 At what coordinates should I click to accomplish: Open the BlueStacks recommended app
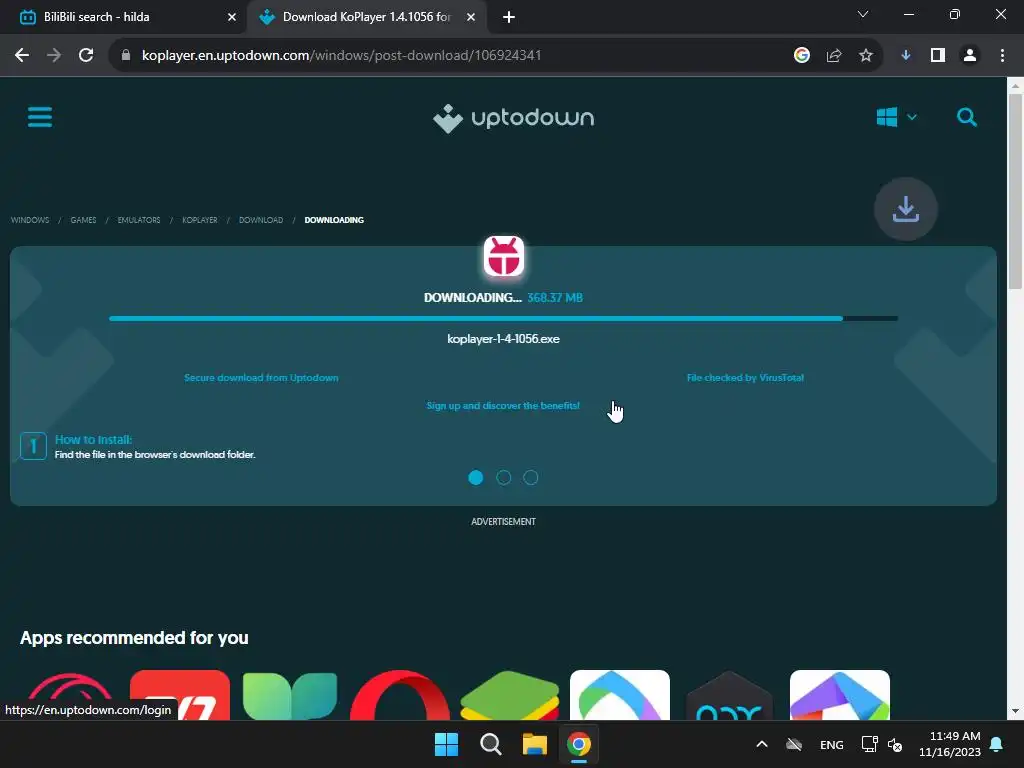[x=510, y=695]
